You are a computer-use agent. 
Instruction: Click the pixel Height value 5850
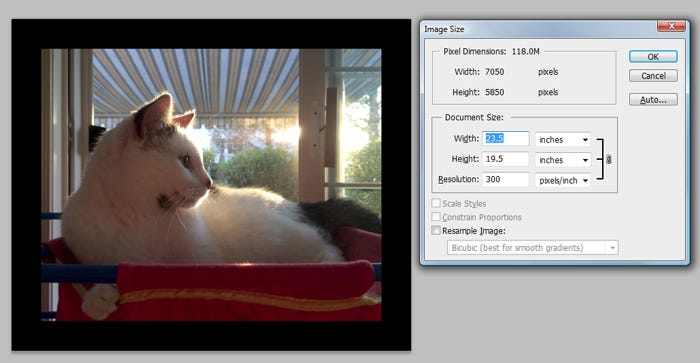[x=494, y=92]
